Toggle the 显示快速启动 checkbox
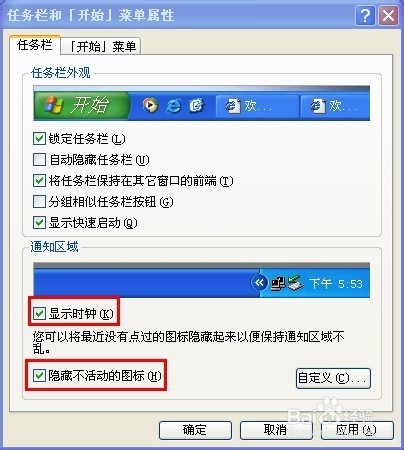404x450 pixels. (39, 222)
